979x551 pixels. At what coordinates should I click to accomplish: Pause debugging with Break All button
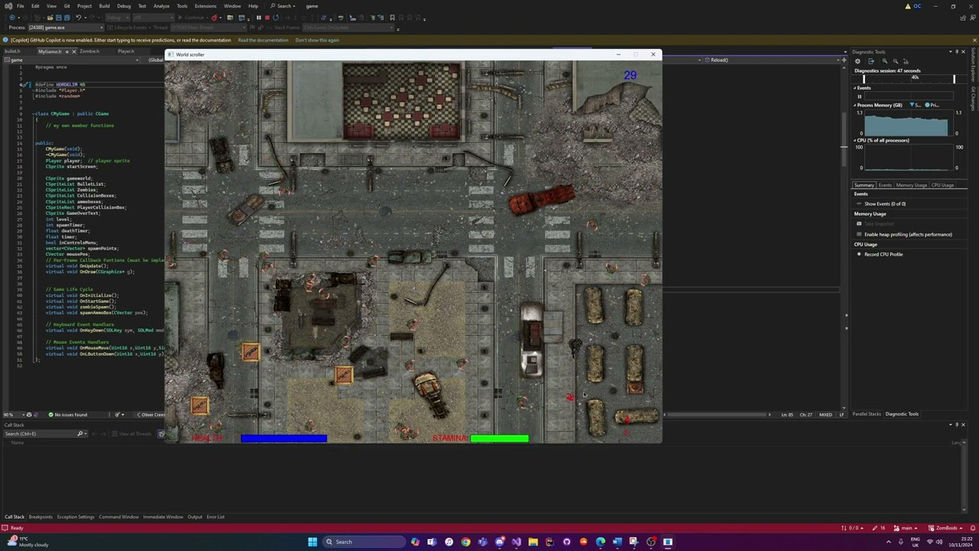(x=258, y=17)
